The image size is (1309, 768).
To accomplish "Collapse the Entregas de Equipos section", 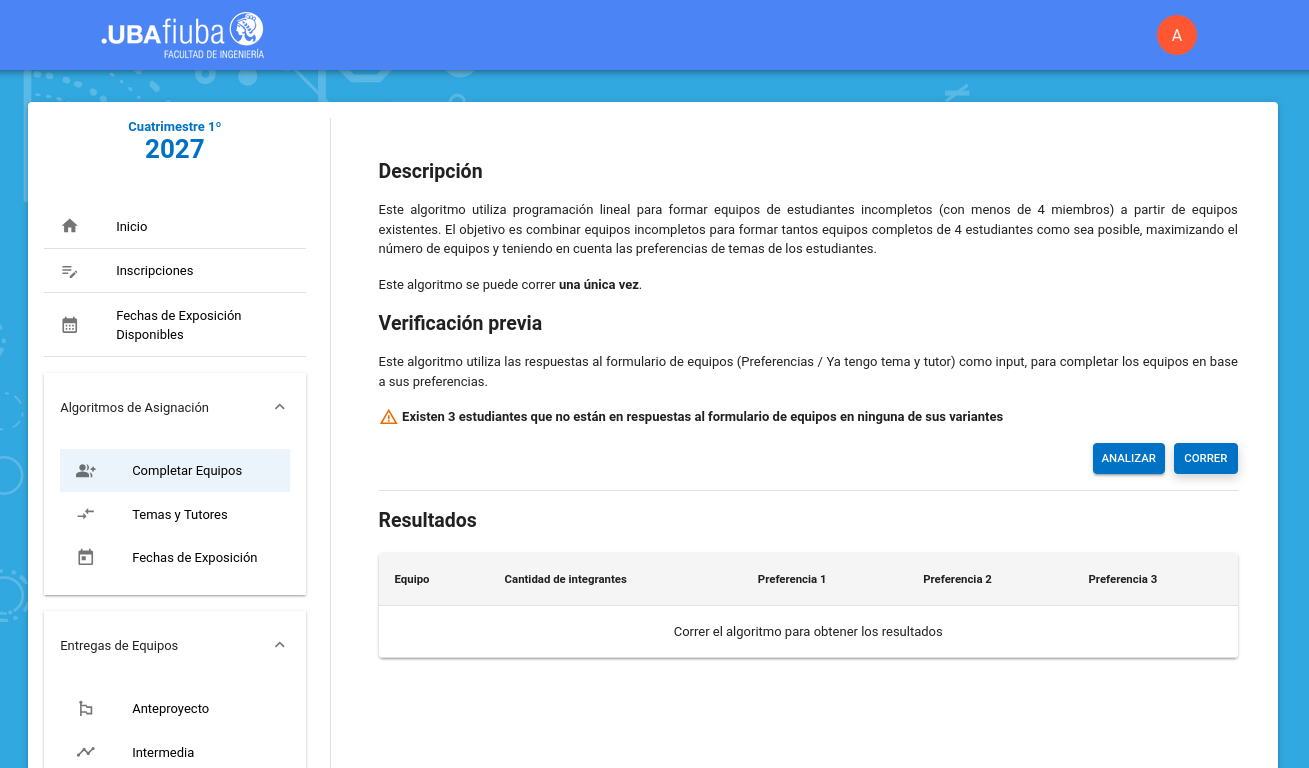I will 280,645.
